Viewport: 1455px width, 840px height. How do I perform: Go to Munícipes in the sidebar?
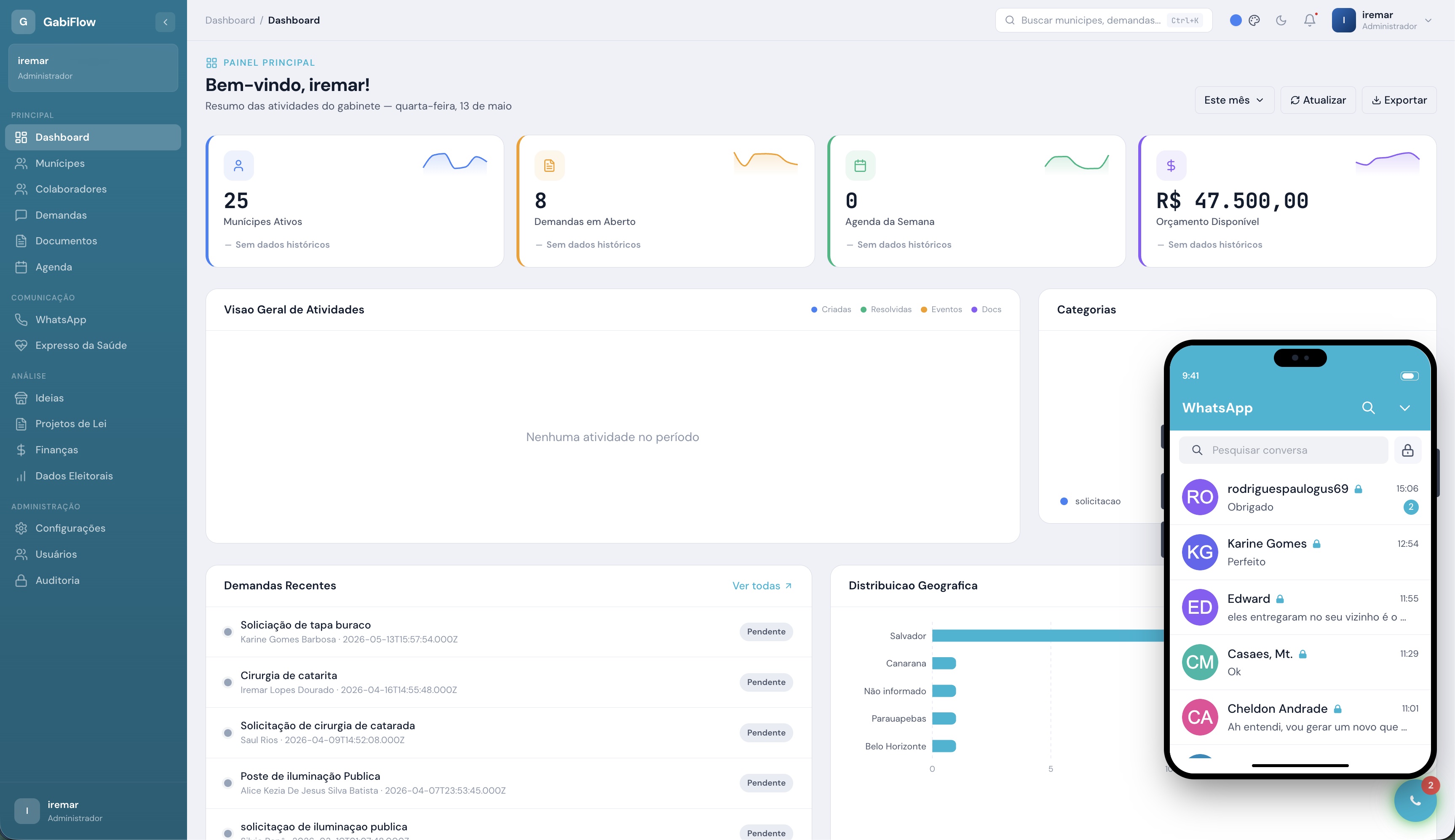coord(93,163)
